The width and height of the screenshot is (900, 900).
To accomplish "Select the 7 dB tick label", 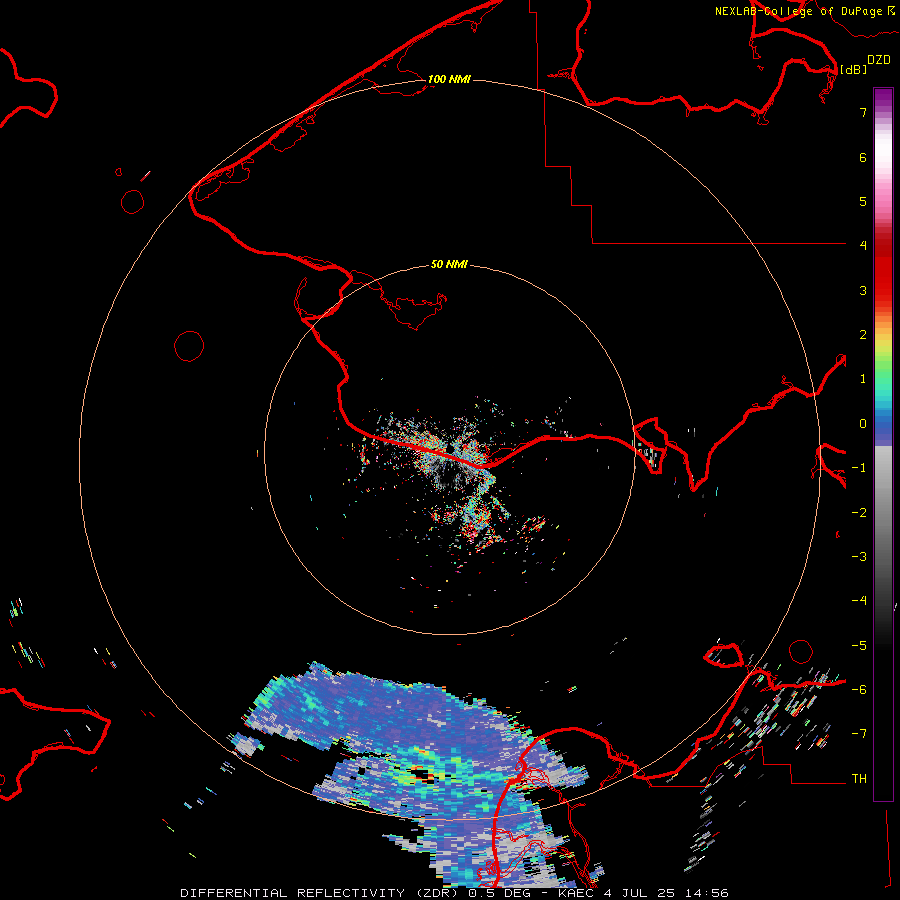I will [863, 112].
